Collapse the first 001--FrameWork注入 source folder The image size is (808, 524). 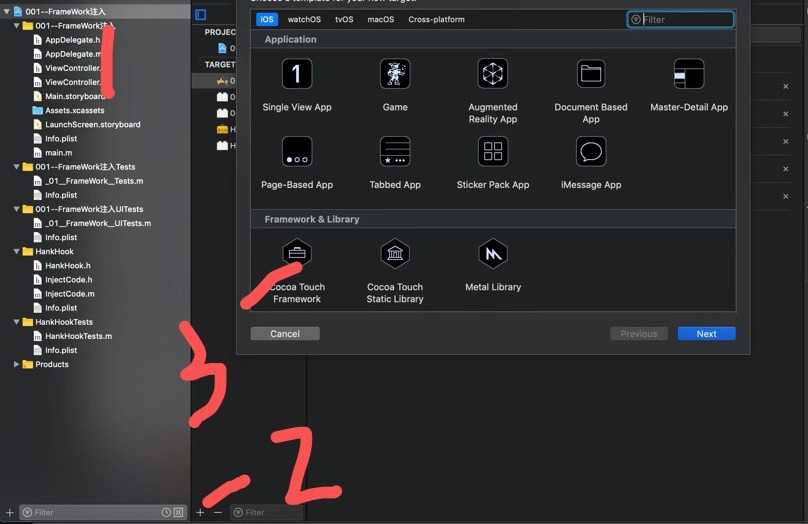[16, 25]
